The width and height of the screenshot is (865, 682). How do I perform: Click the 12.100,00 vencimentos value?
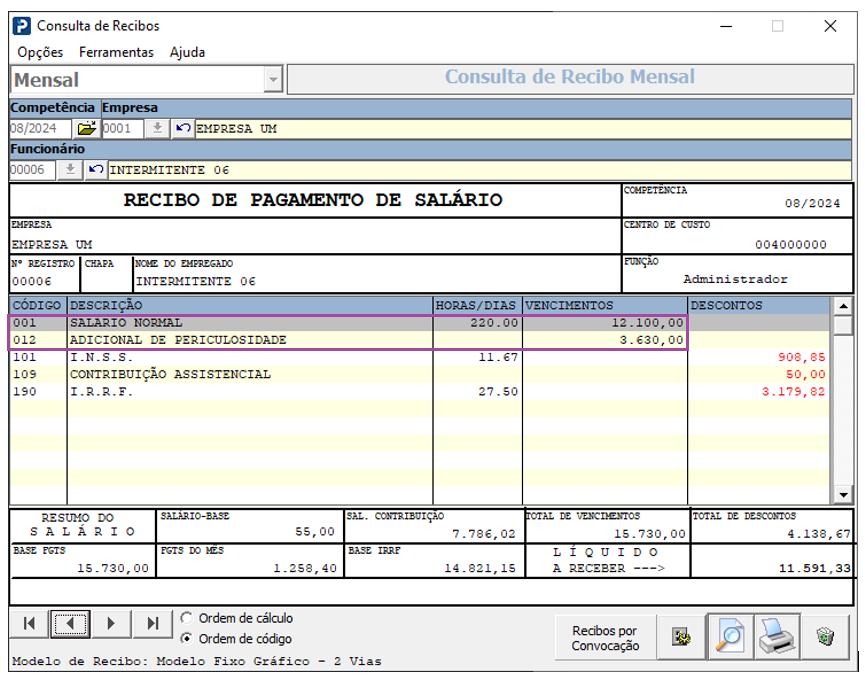point(647,323)
